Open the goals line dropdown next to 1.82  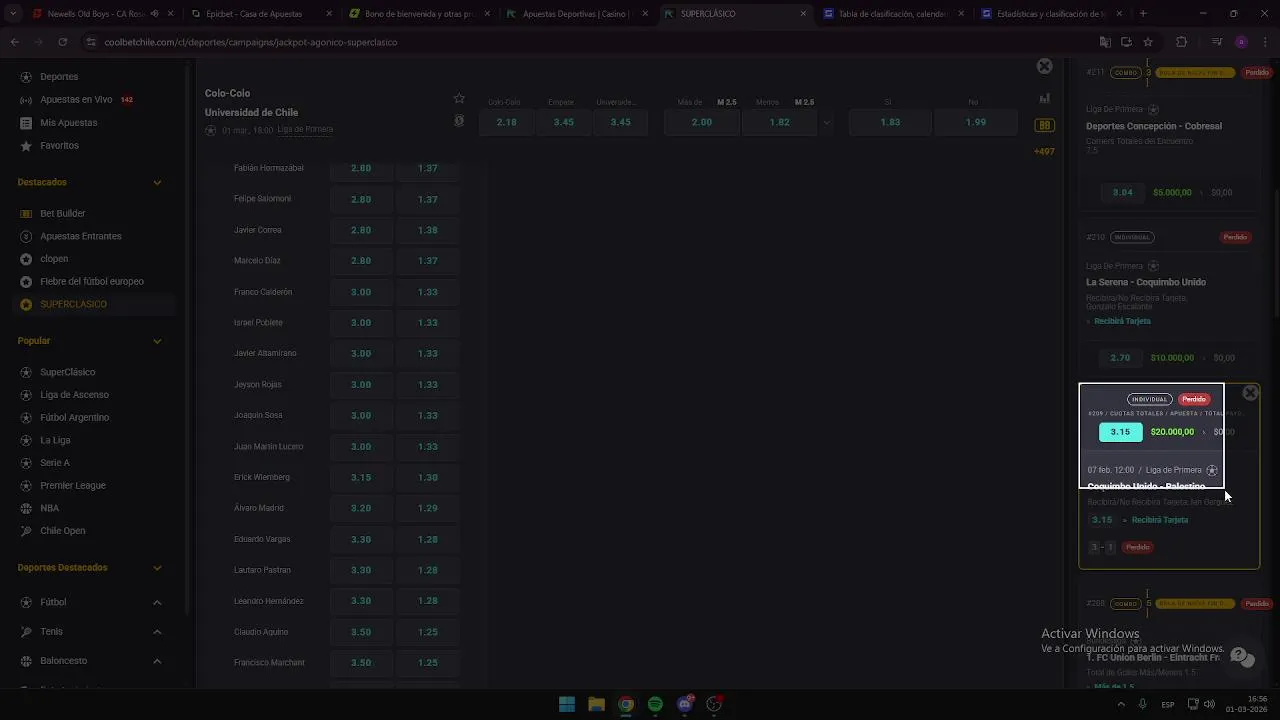tap(827, 122)
